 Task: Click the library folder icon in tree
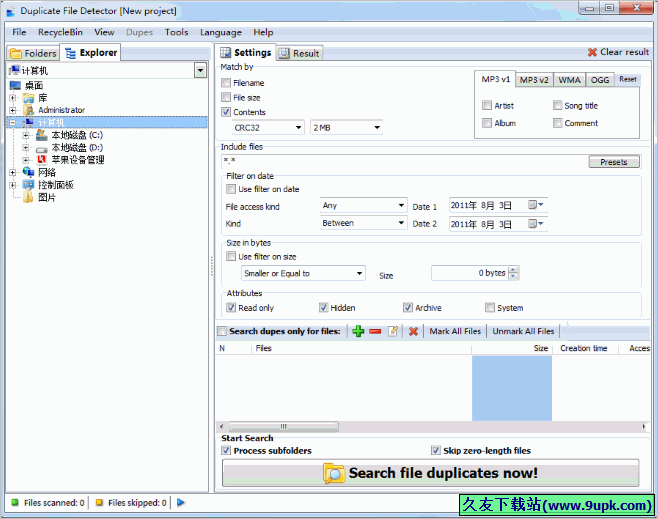tap(29, 98)
